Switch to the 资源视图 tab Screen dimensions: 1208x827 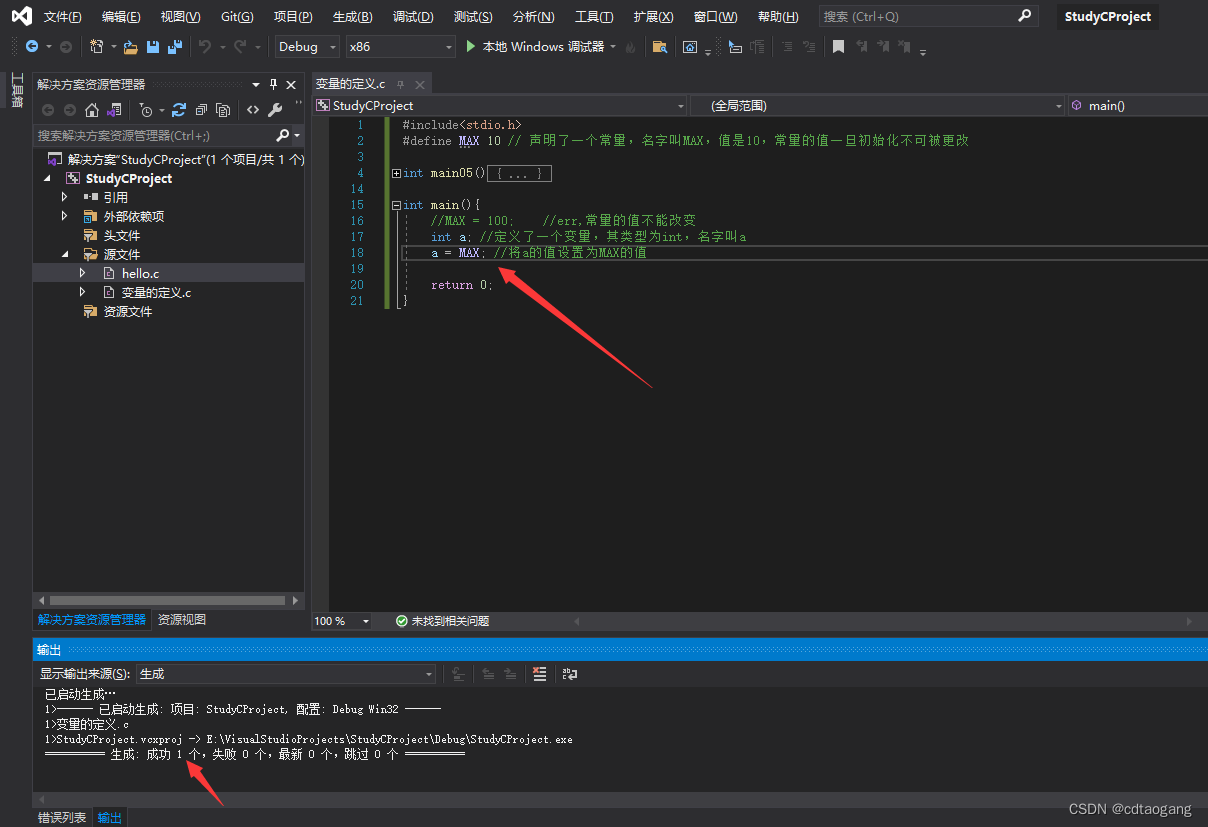point(181,620)
